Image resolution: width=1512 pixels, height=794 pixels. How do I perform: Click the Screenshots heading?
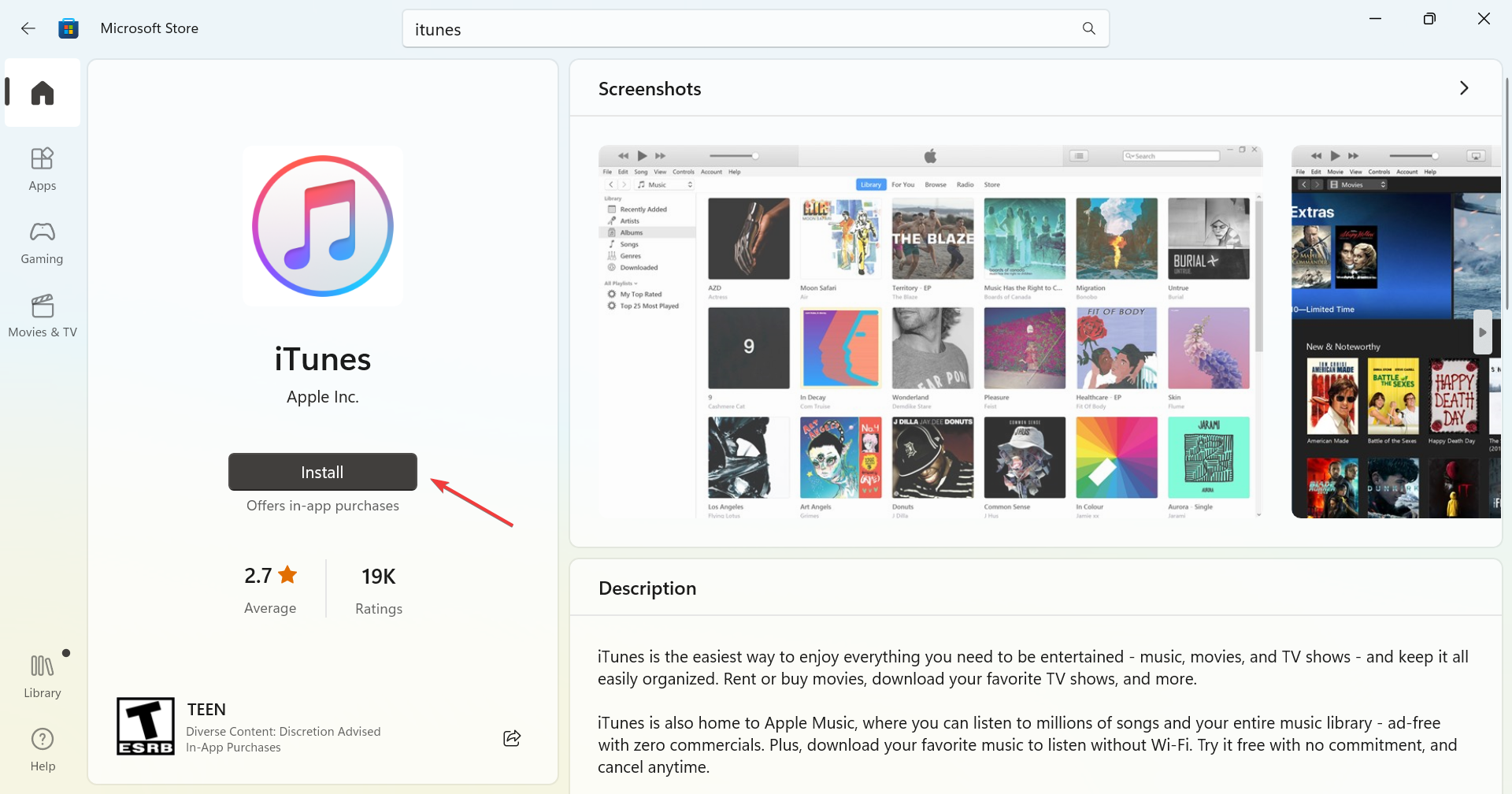[650, 89]
